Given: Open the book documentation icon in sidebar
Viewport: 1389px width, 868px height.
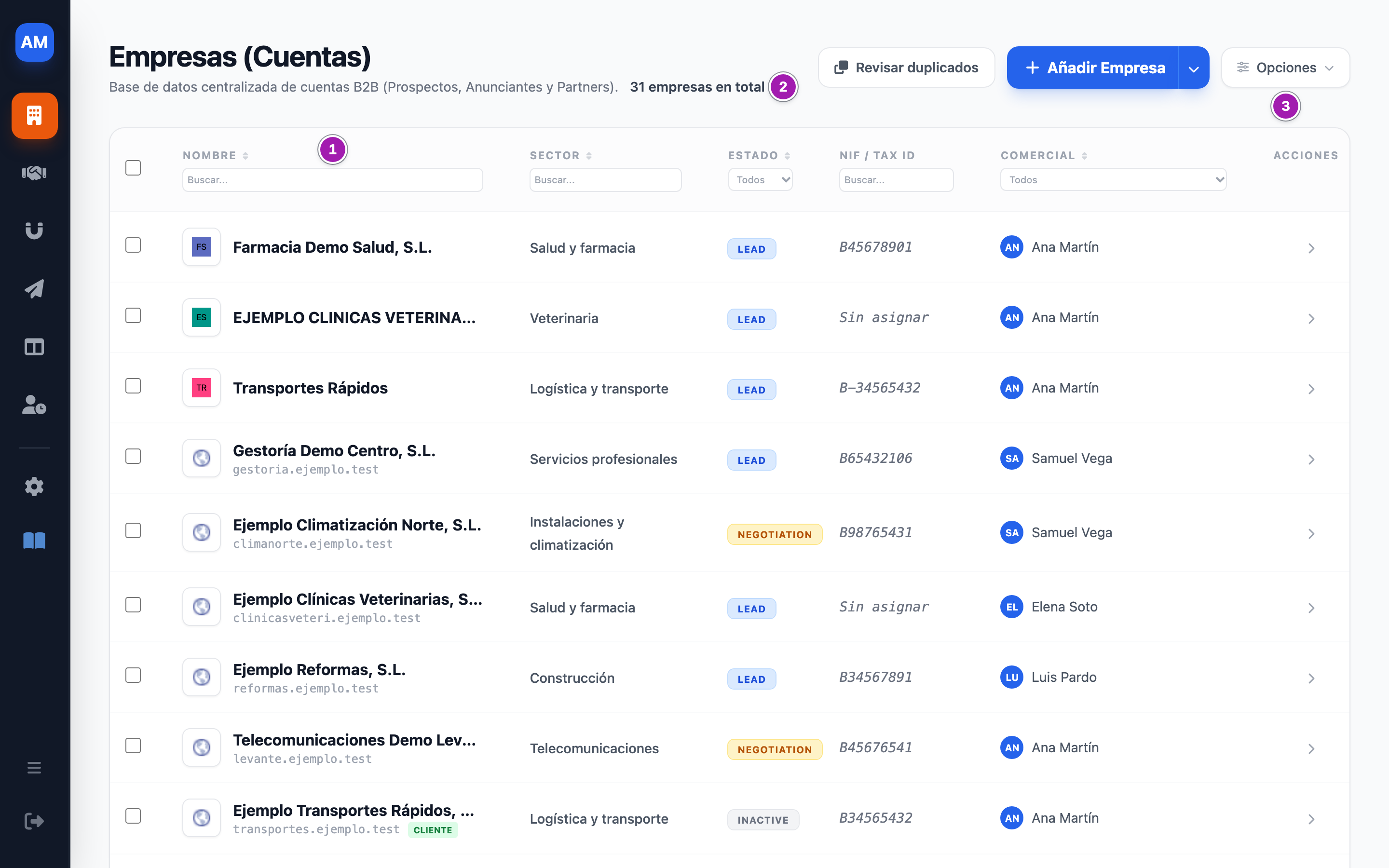Looking at the screenshot, I should pyautogui.click(x=34, y=540).
